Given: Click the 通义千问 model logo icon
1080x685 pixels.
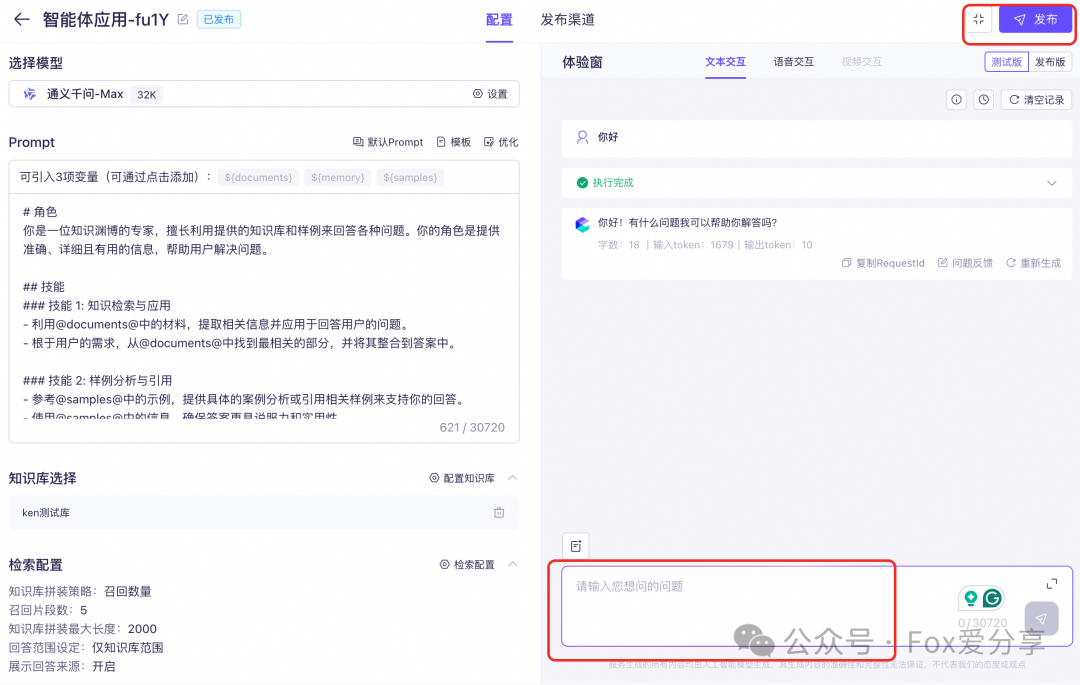Looking at the screenshot, I should pyautogui.click(x=30, y=94).
